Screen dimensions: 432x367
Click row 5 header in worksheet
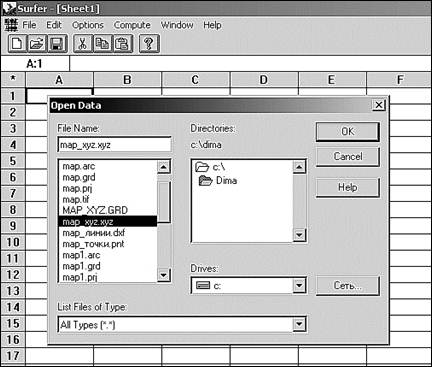(x=13, y=161)
